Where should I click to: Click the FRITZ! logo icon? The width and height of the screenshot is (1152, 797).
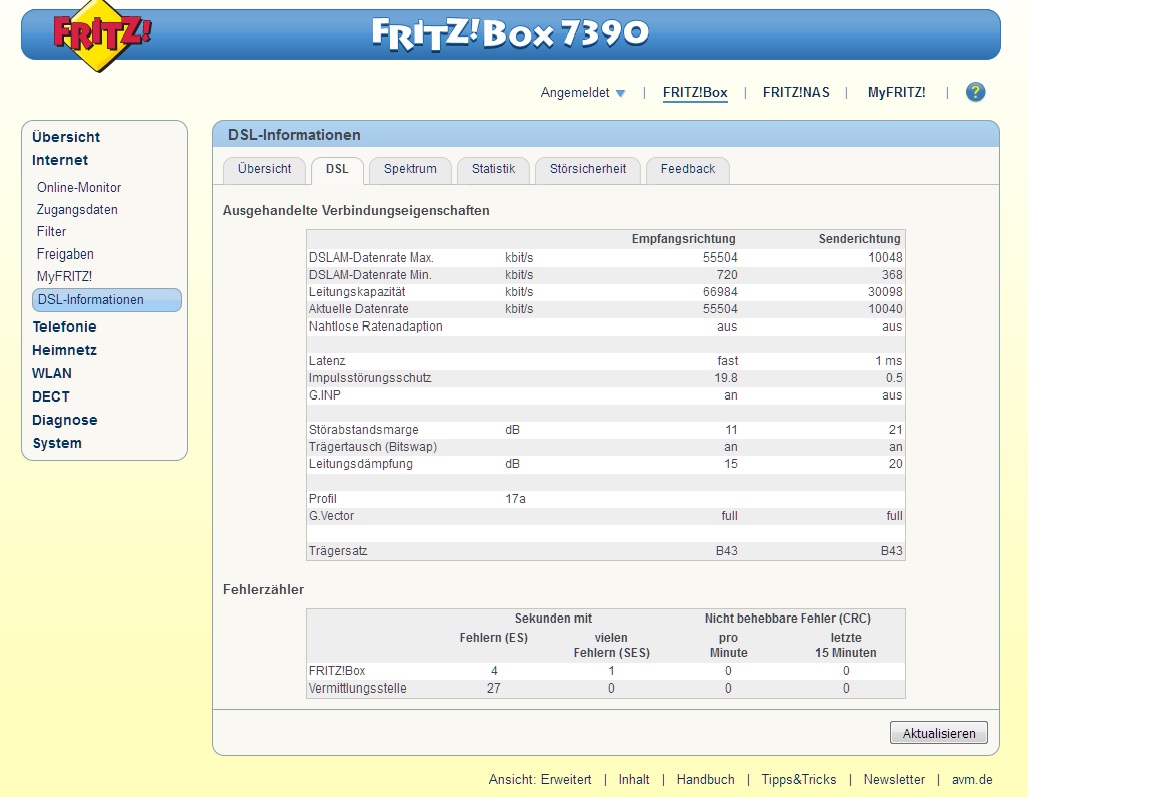101,35
